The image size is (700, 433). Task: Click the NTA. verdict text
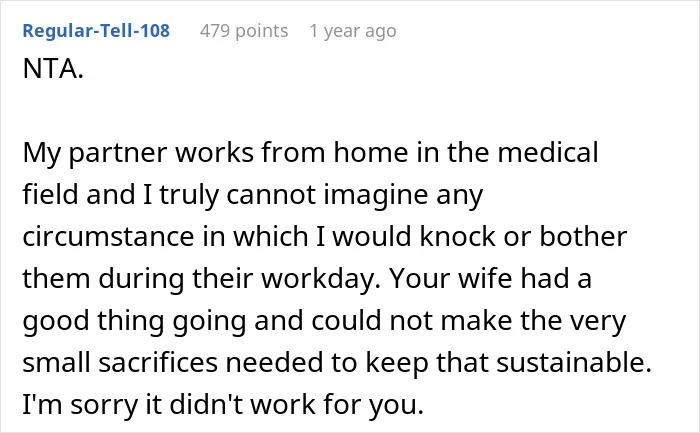tap(53, 69)
